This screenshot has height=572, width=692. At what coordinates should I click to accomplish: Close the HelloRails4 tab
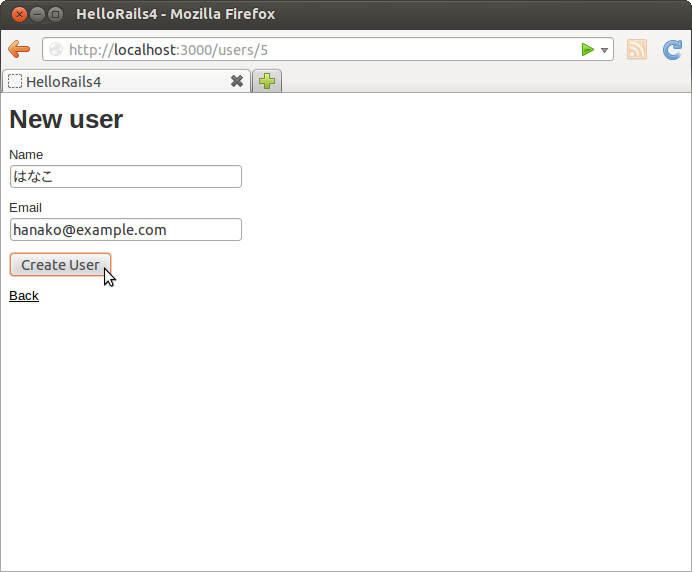point(237,82)
